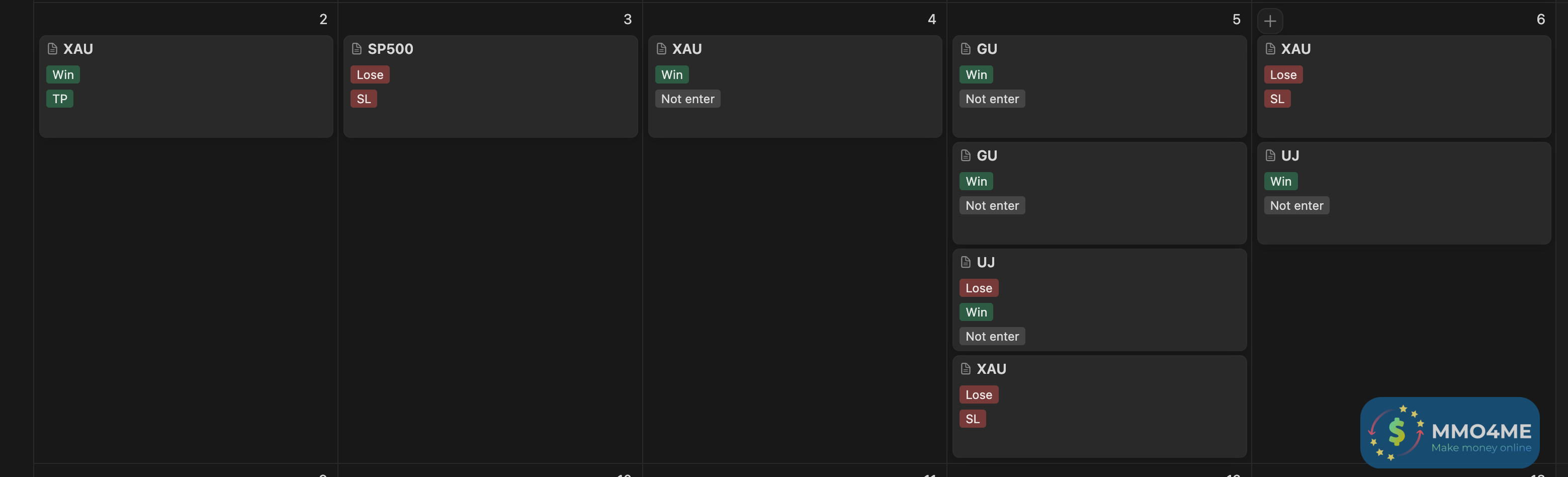This screenshot has height=477, width=1568.
Task: Click Not enter tag on day 4 XAU
Action: [x=687, y=99]
